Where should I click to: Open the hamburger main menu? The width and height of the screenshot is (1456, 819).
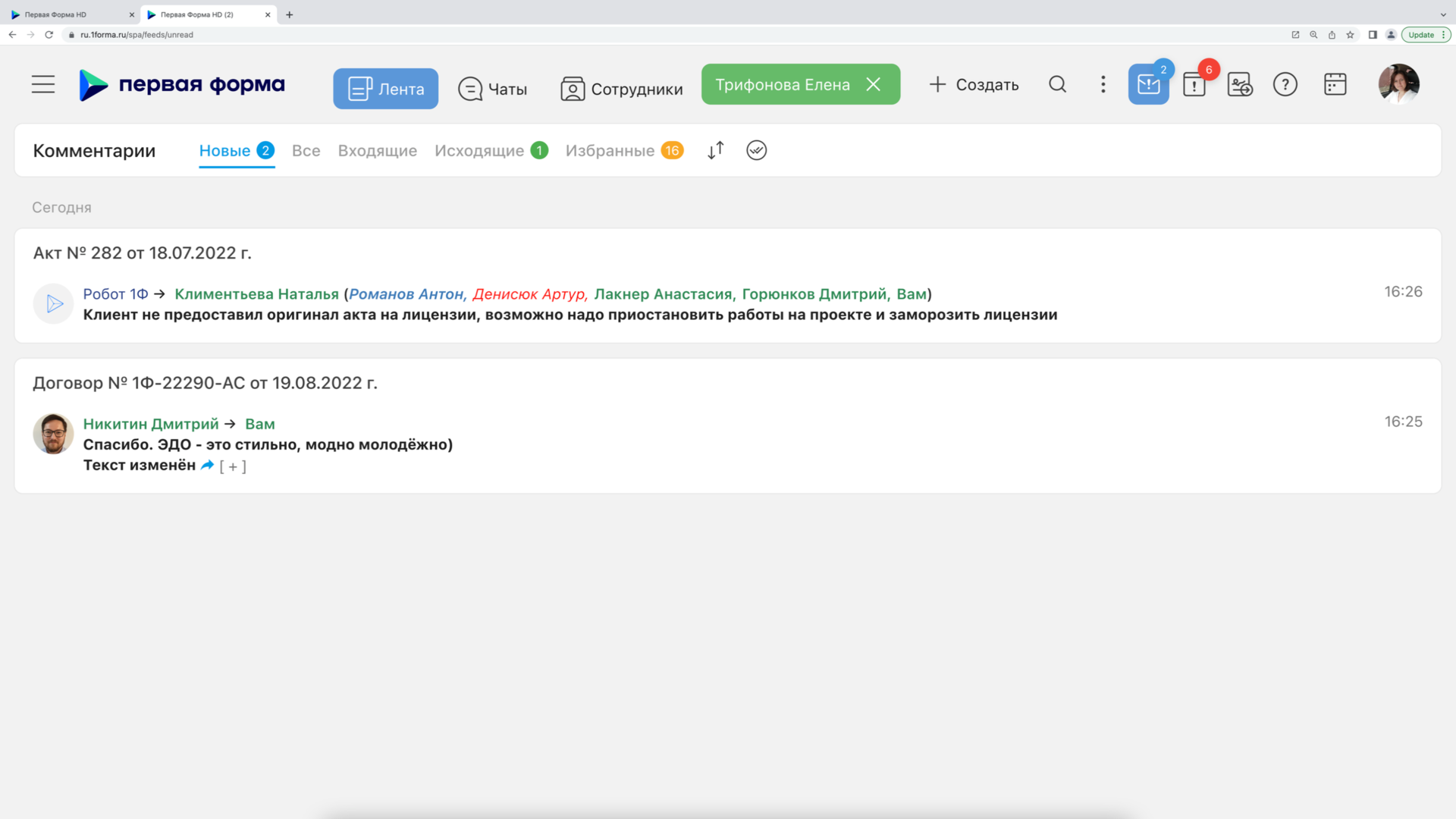(x=43, y=84)
